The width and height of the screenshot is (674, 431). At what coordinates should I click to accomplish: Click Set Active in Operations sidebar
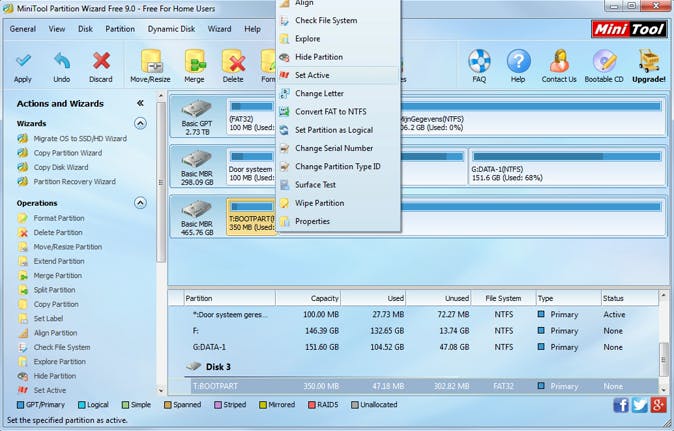point(42,390)
